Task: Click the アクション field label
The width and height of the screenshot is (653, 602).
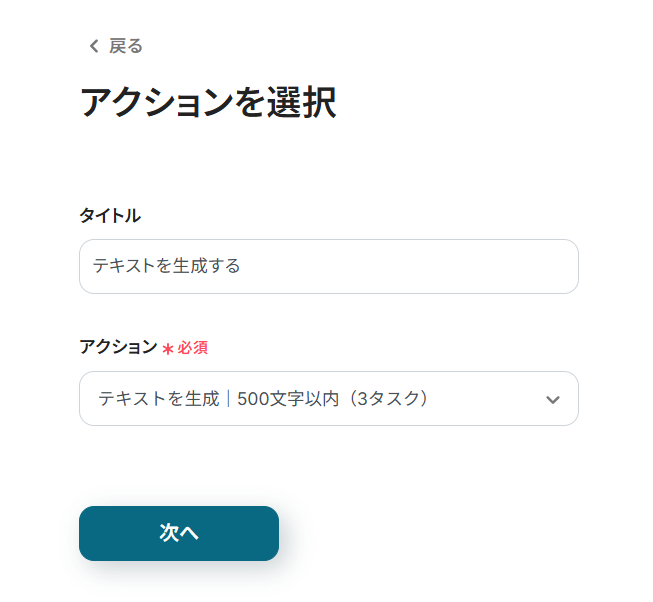Action: pos(118,347)
